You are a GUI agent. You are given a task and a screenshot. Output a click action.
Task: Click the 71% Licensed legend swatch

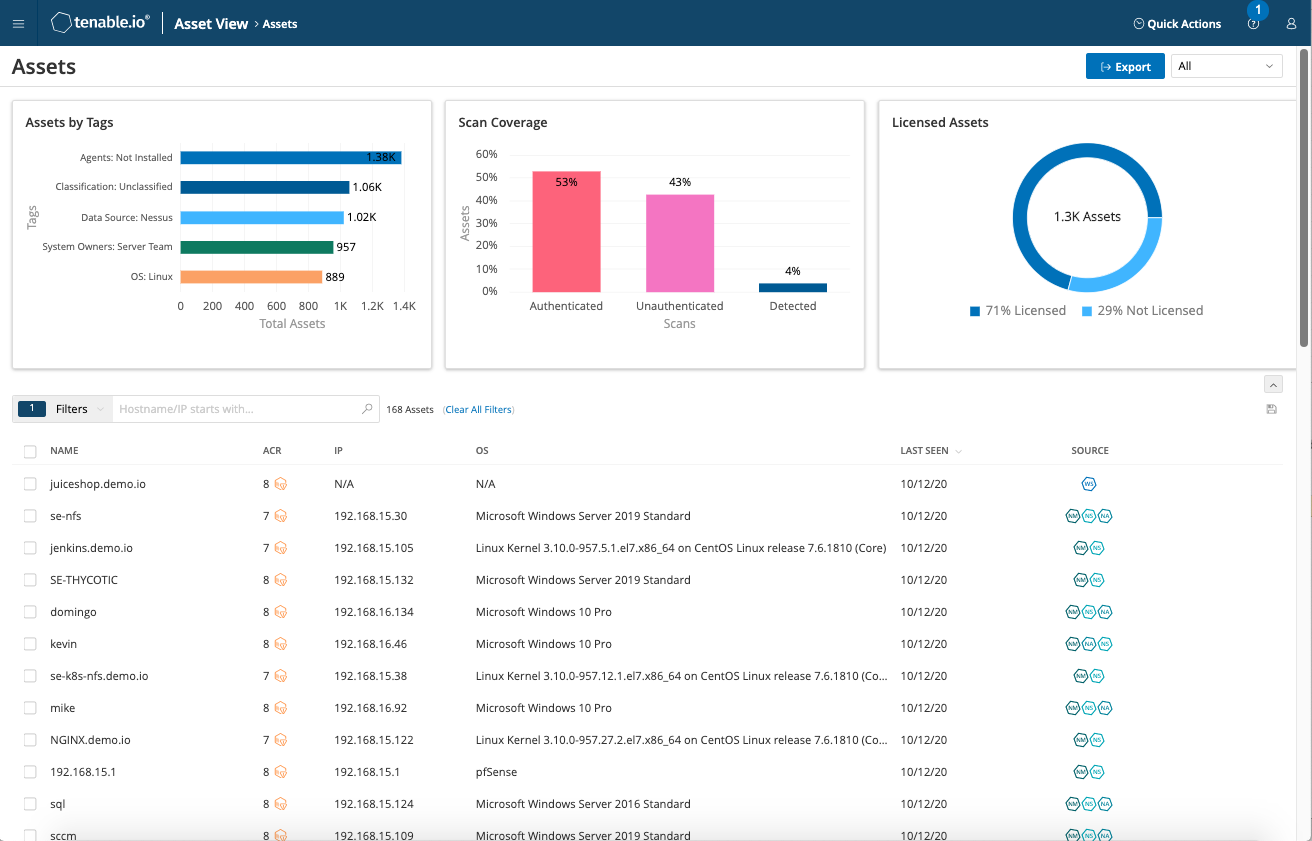[x=975, y=311]
